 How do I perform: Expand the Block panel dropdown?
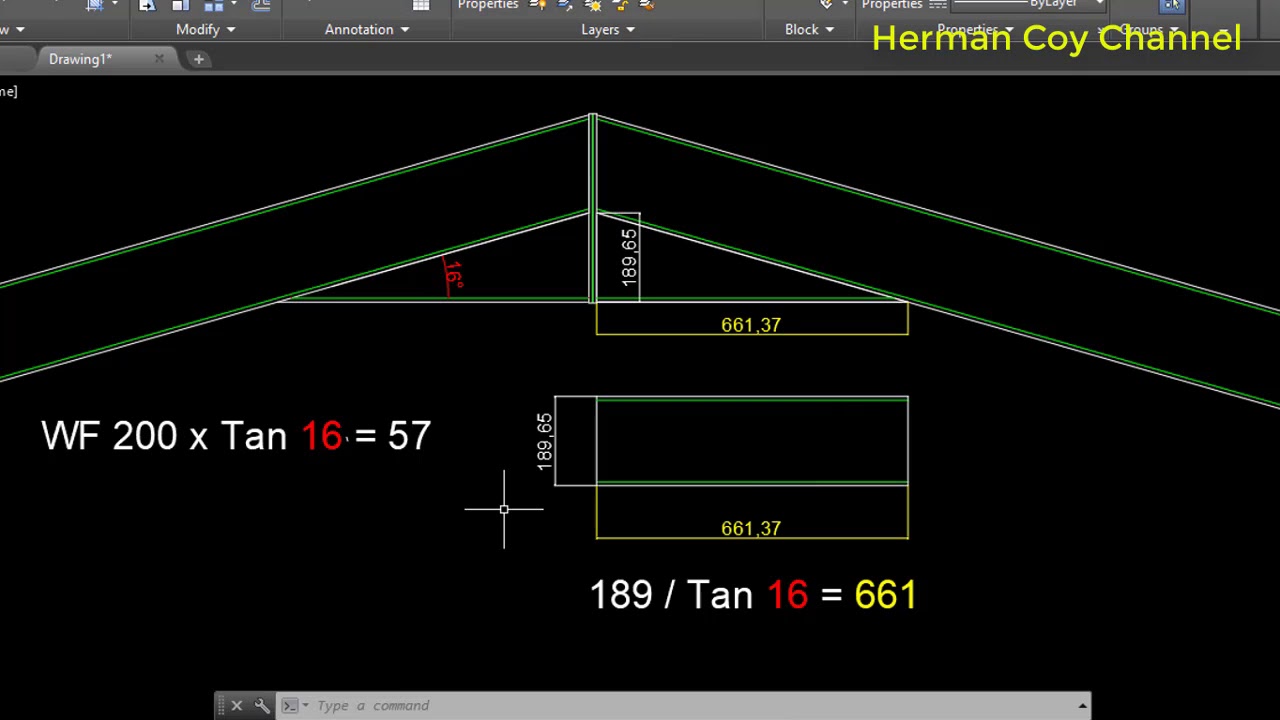tap(809, 29)
